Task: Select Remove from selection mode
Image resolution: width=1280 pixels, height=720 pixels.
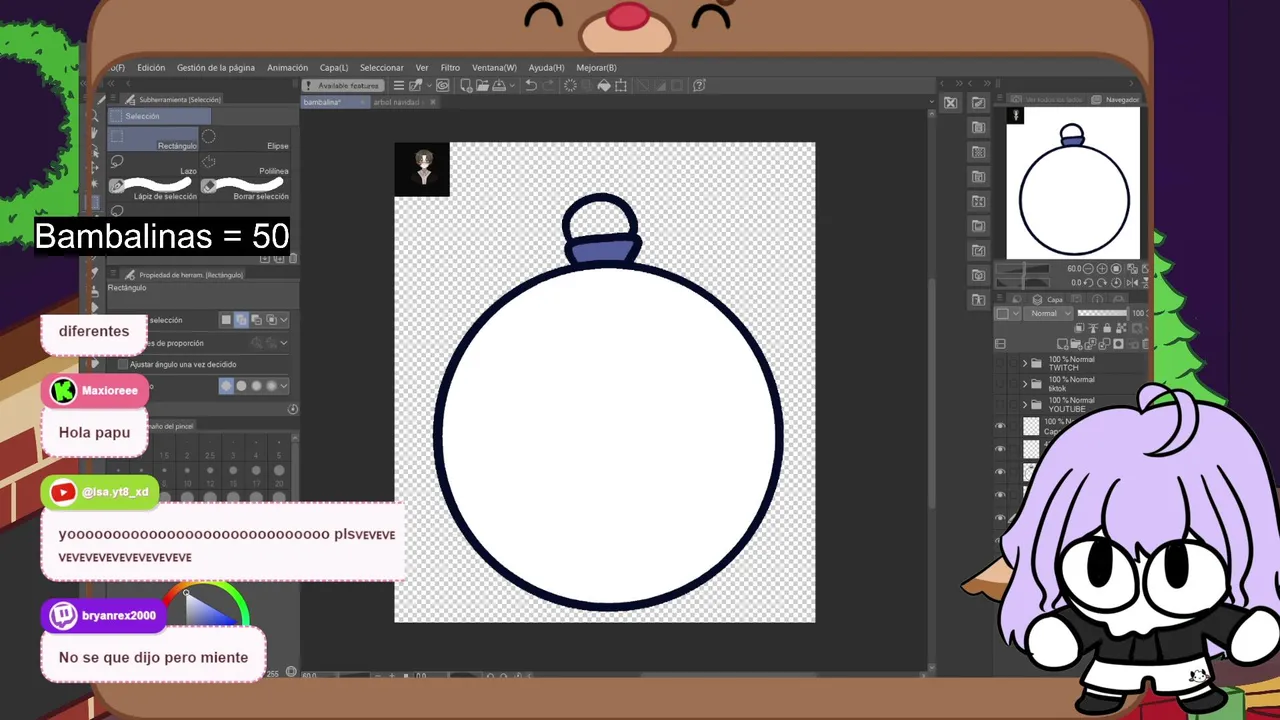Action: click(x=256, y=320)
